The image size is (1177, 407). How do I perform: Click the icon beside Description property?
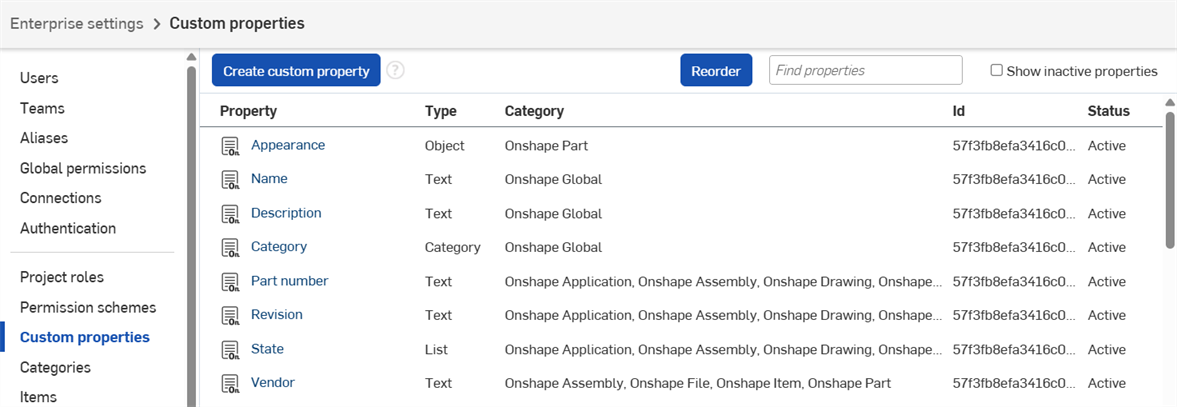tap(231, 214)
